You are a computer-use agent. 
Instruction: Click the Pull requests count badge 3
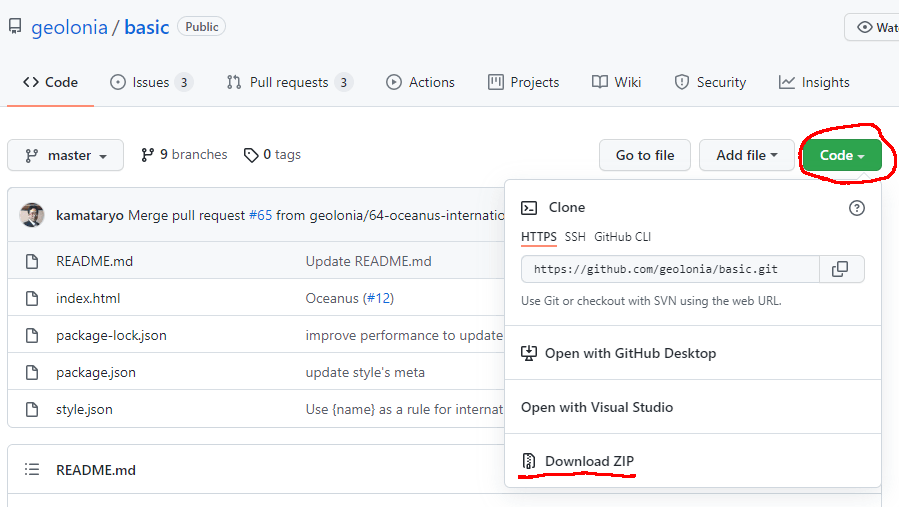click(x=343, y=83)
